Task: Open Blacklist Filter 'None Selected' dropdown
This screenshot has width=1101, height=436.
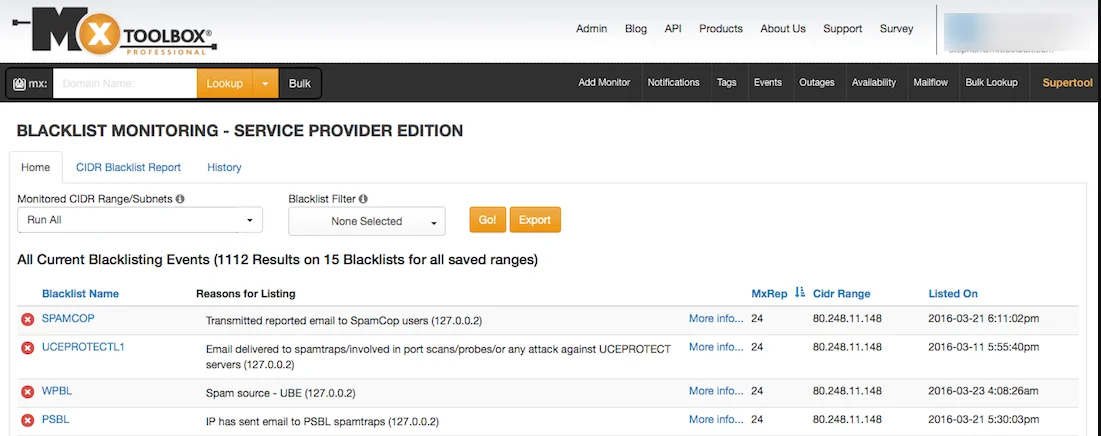Action: (367, 221)
